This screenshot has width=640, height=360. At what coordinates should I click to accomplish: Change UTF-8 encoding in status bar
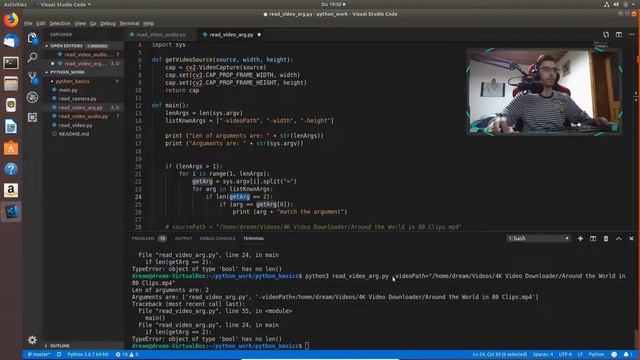pyautogui.click(x=565, y=354)
